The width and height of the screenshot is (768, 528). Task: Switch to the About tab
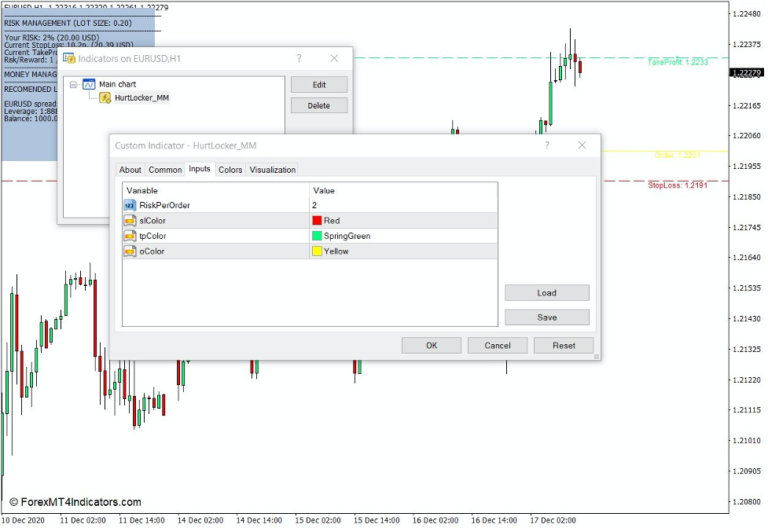coord(130,170)
